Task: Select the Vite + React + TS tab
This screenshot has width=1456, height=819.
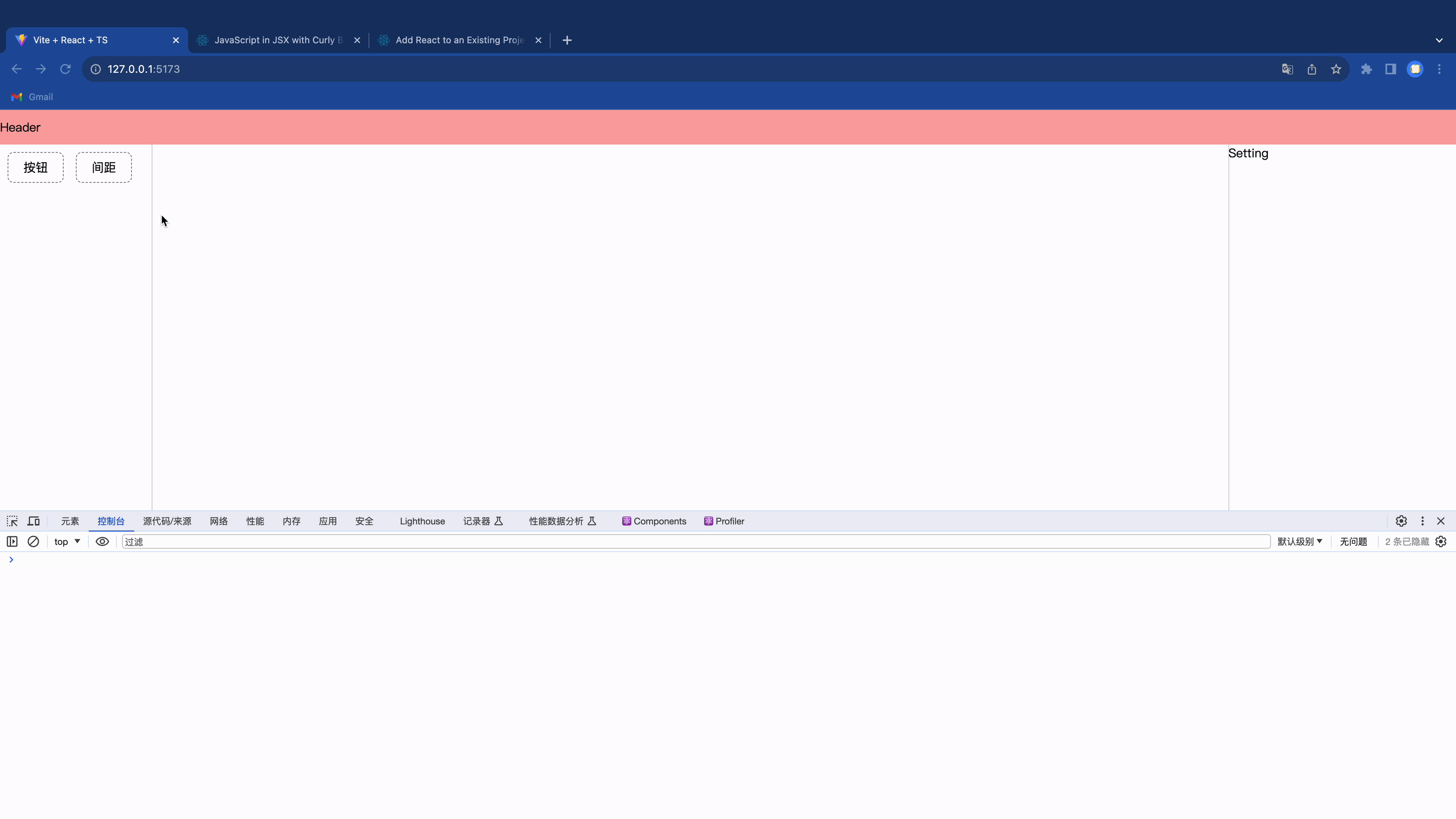Action: point(97,40)
